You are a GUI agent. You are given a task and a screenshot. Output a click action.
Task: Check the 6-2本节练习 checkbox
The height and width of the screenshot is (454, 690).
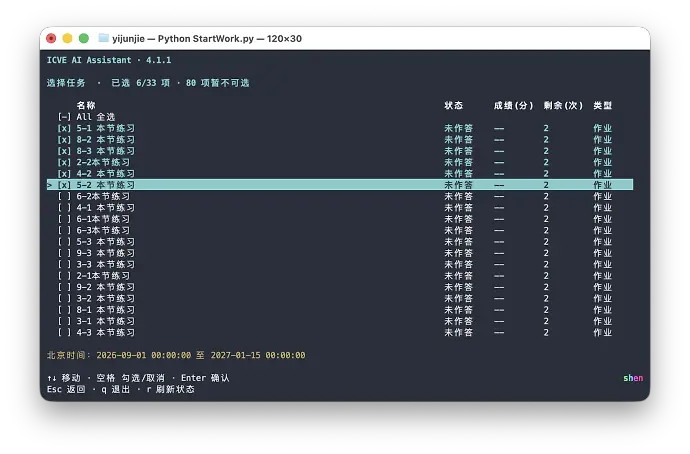[64, 197]
